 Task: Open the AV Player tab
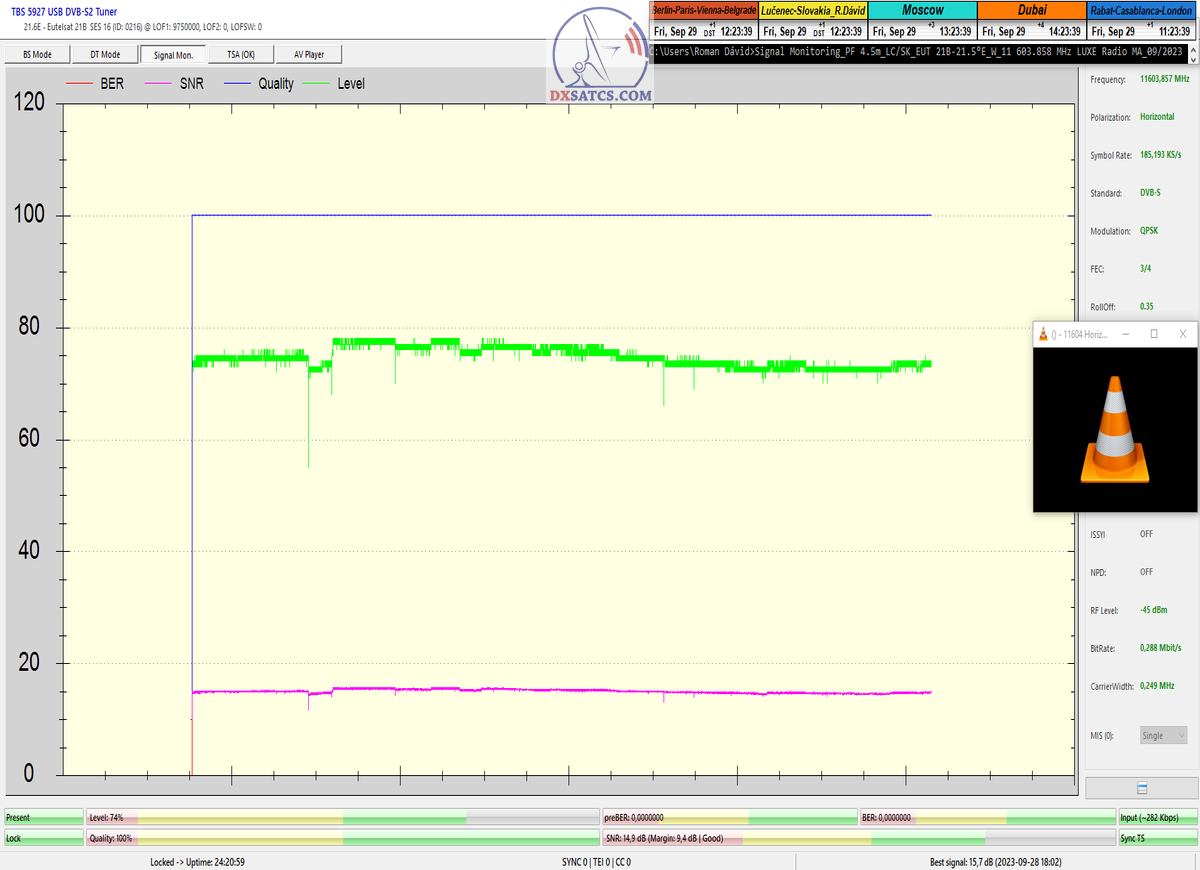tap(309, 54)
